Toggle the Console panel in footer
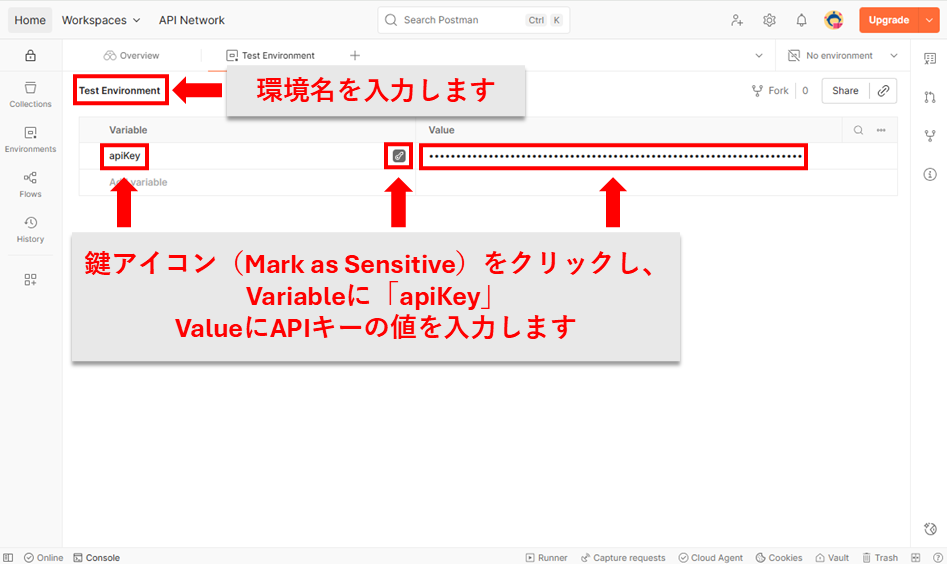 click(96, 557)
